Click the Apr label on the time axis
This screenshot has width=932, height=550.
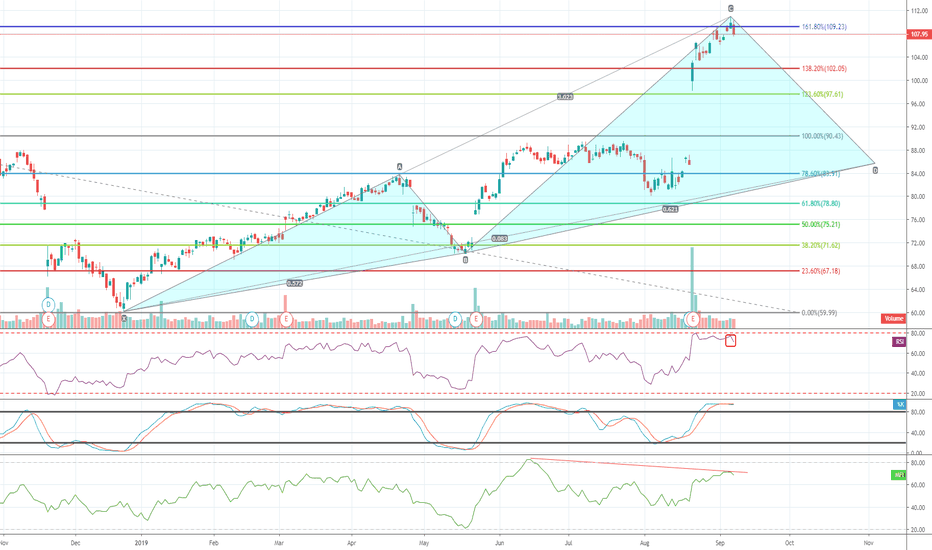[x=351, y=543]
